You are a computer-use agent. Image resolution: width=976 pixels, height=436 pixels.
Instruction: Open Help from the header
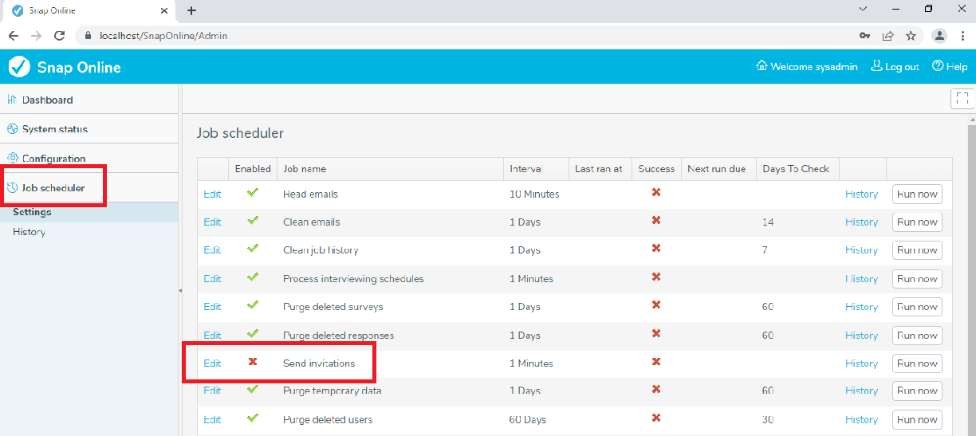coord(949,67)
